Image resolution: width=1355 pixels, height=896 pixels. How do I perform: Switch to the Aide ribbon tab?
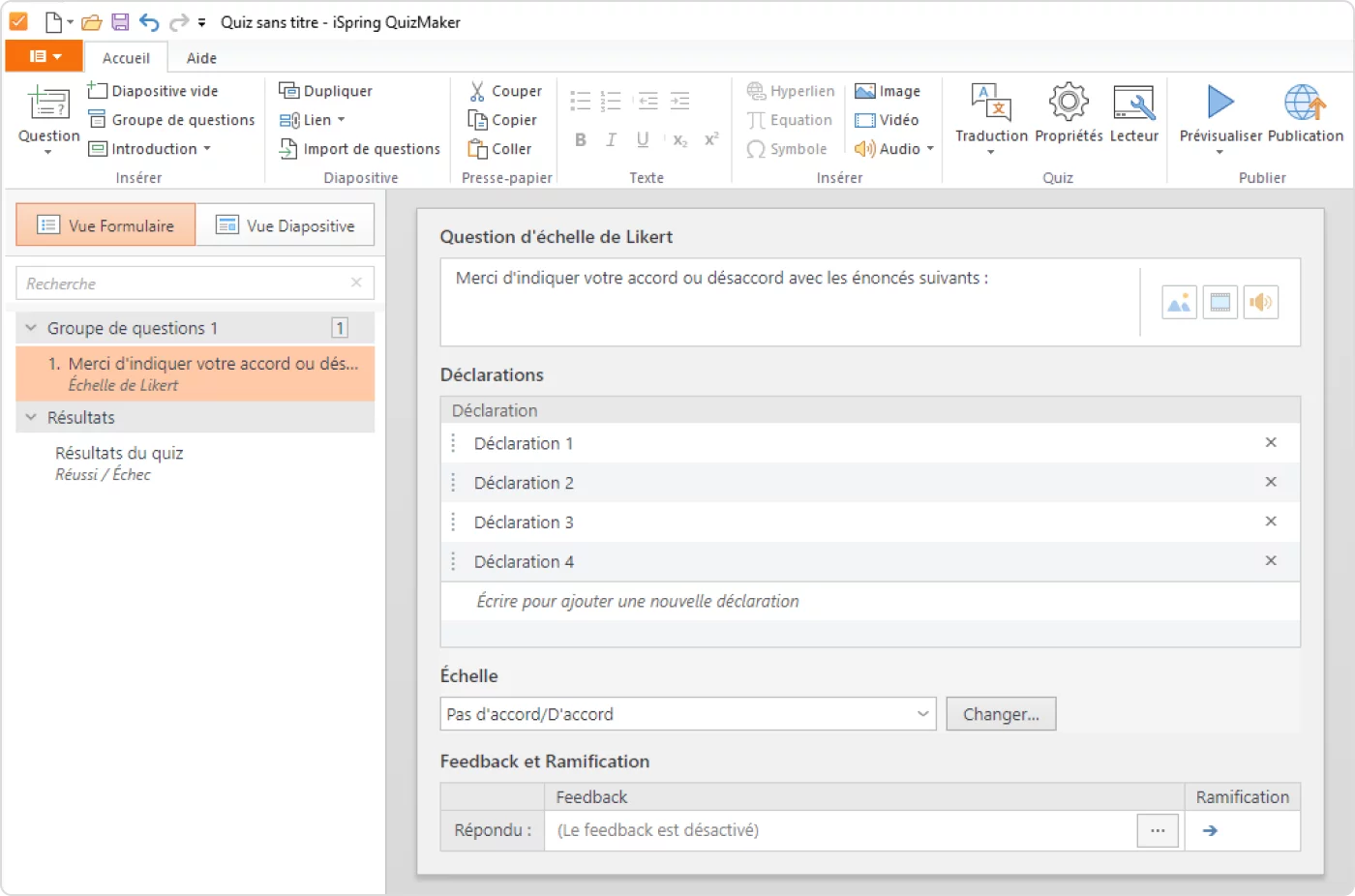201,58
